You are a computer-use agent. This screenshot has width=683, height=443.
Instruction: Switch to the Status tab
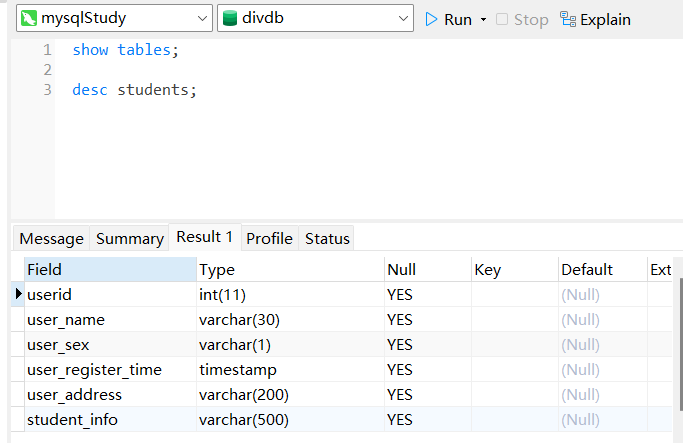(327, 238)
